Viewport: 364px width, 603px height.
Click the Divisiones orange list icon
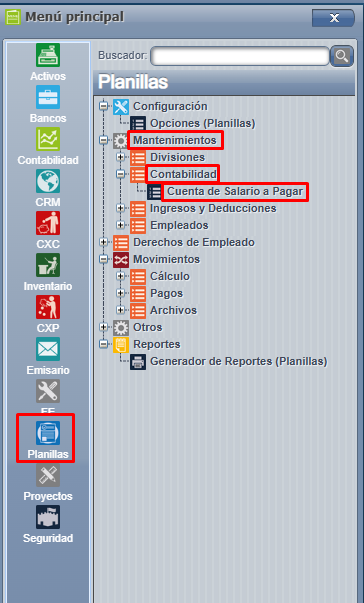coord(138,158)
